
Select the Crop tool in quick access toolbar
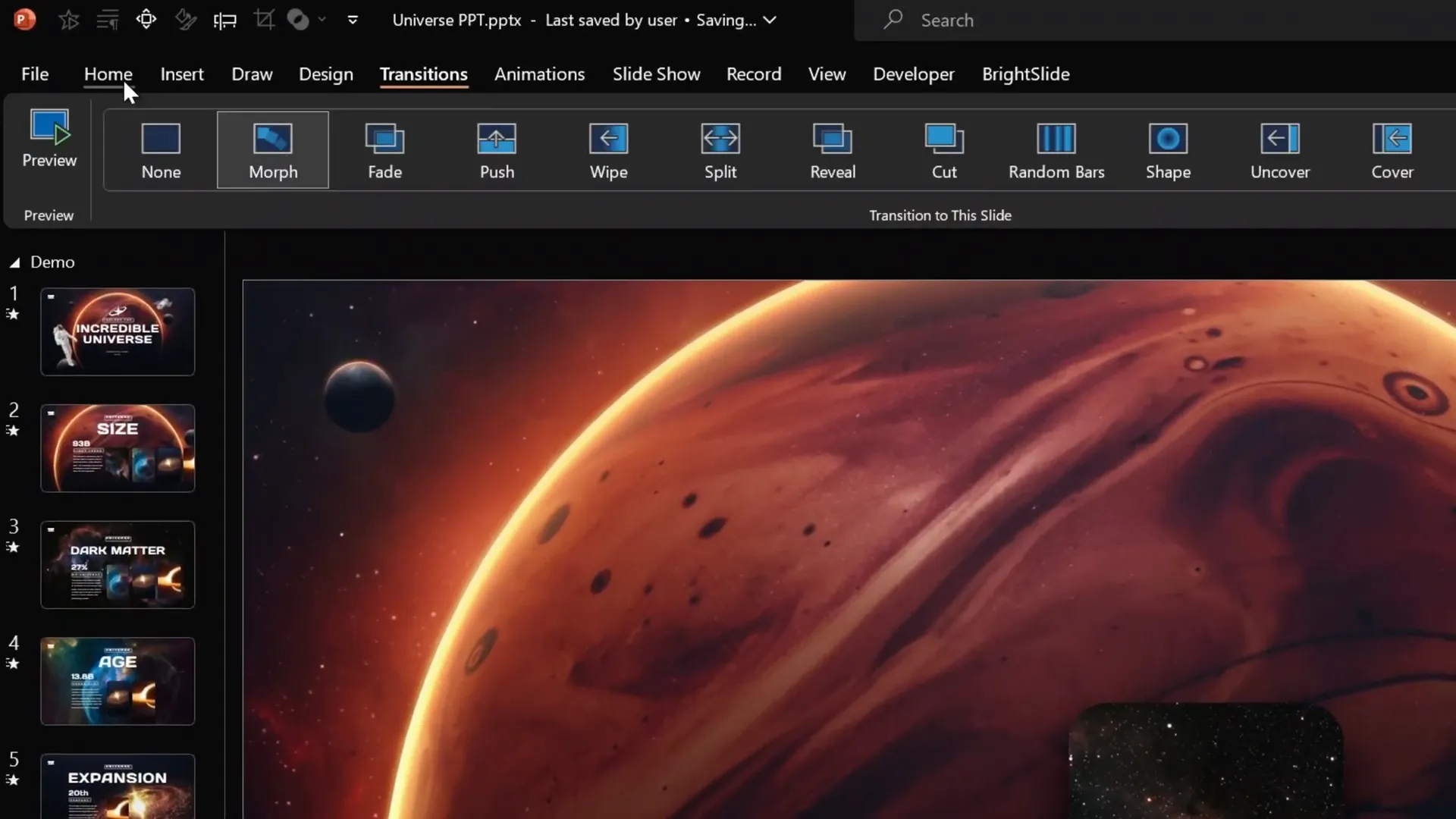264,20
